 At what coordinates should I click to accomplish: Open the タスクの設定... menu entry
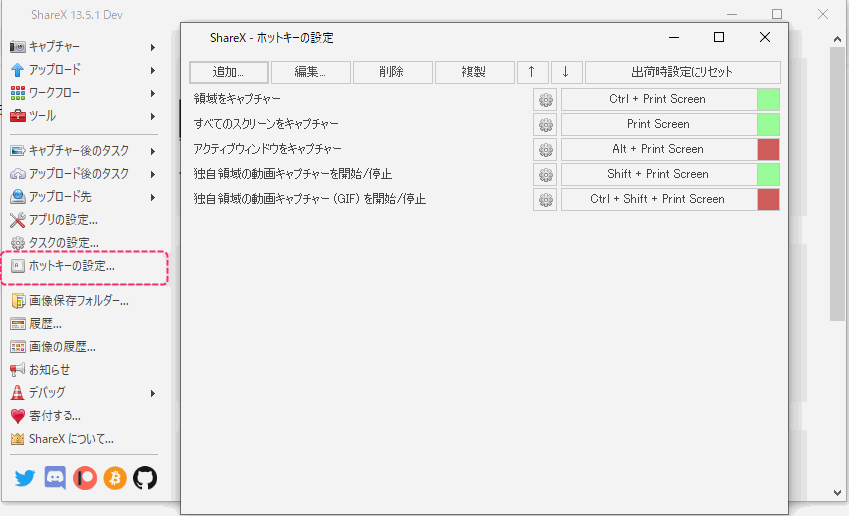64,243
